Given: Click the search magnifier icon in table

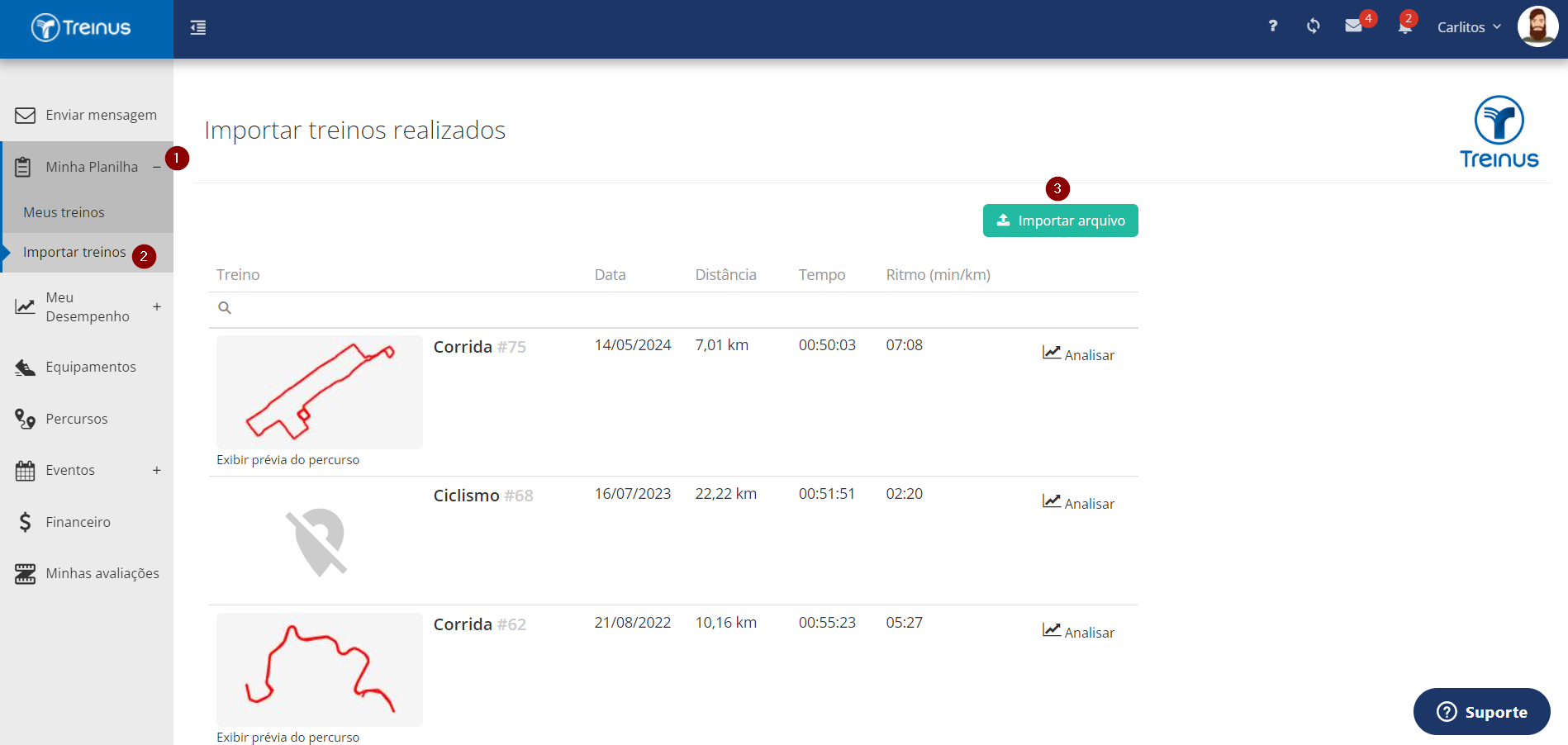Looking at the screenshot, I should click(x=225, y=308).
